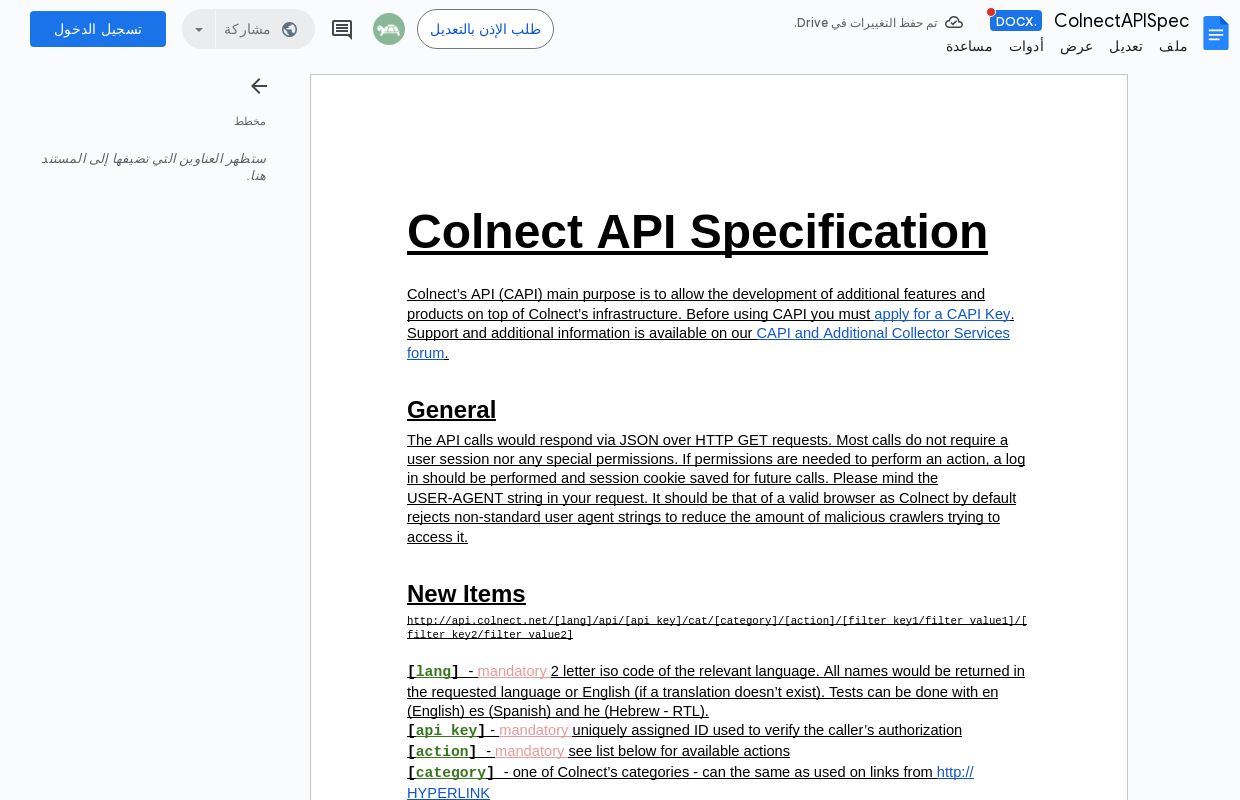Click the 'mandatory' word after [action]
Screen dimensions: 1240x800
point(529,751)
